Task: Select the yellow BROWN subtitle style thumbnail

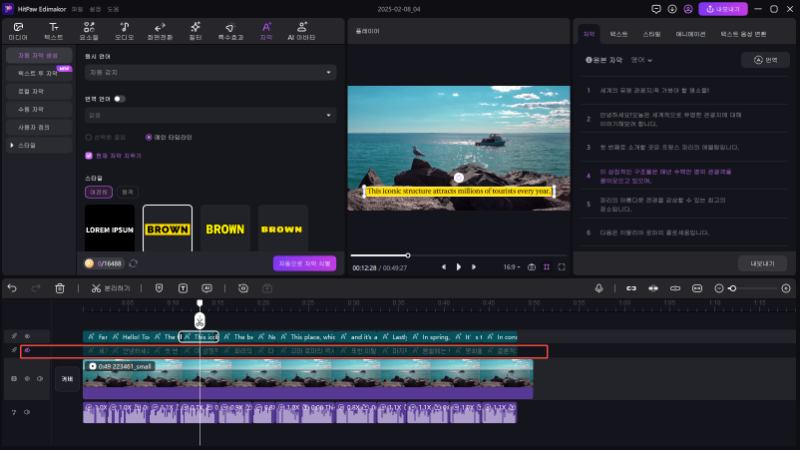Action: tap(225, 228)
